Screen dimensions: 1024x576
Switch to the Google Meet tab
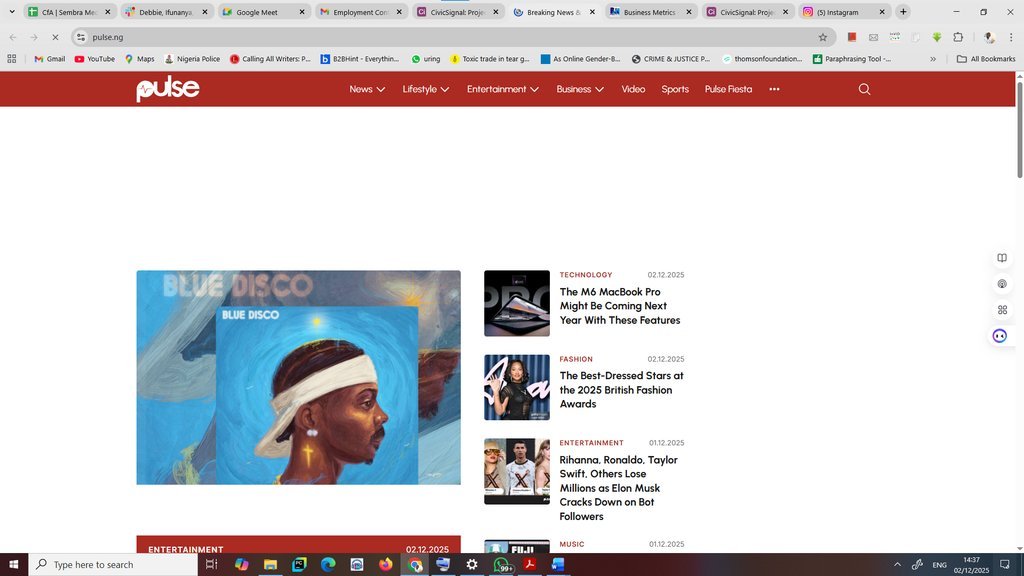pyautogui.click(x=264, y=12)
